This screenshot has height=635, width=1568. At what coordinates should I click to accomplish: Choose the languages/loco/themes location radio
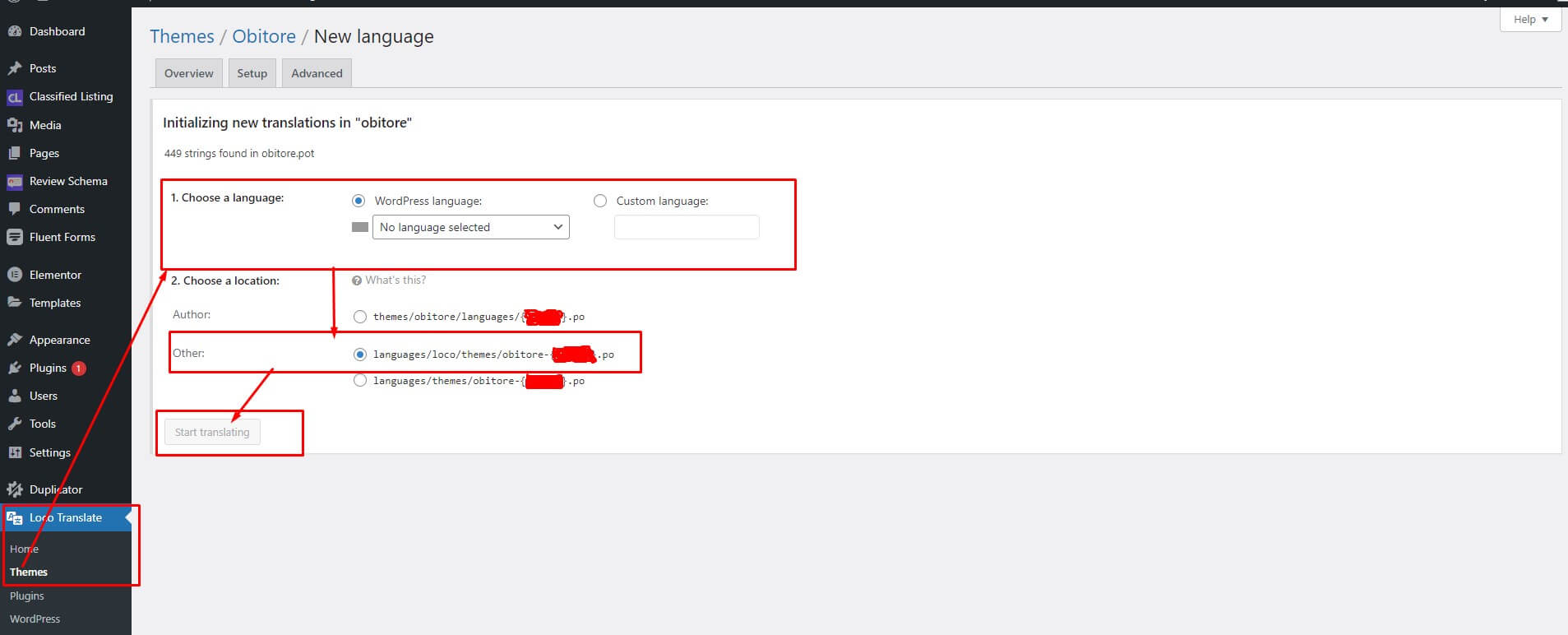point(360,355)
